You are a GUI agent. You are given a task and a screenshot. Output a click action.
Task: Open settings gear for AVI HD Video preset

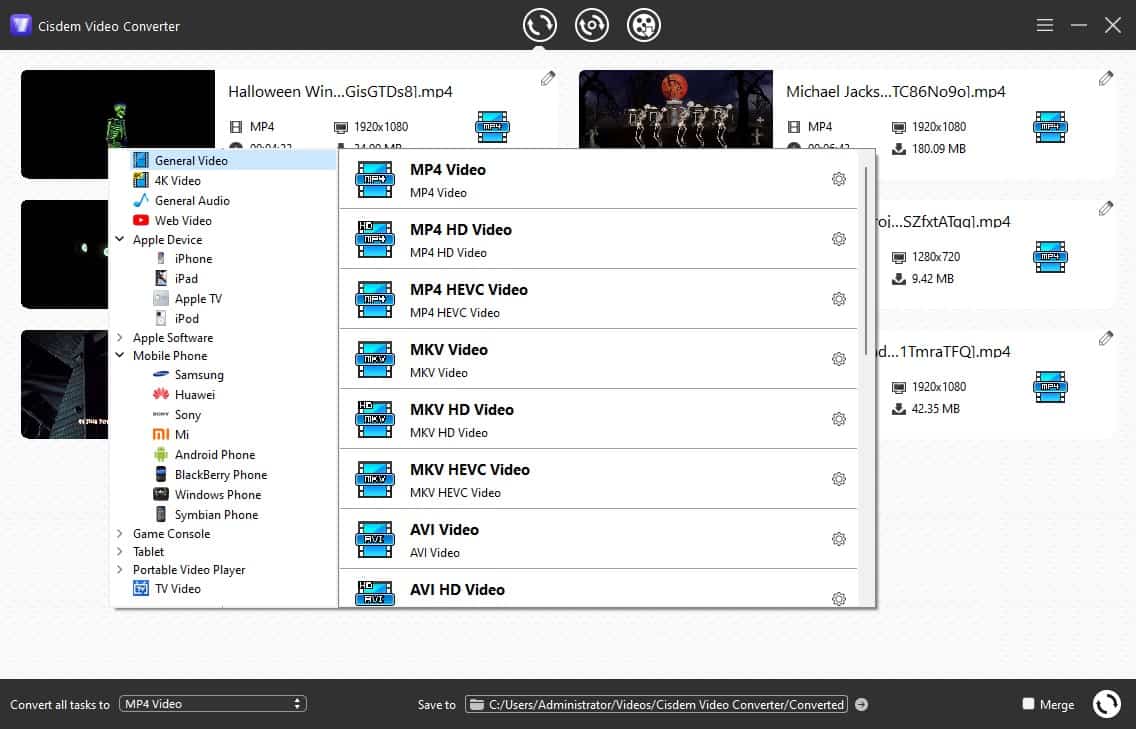click(839, 599)
